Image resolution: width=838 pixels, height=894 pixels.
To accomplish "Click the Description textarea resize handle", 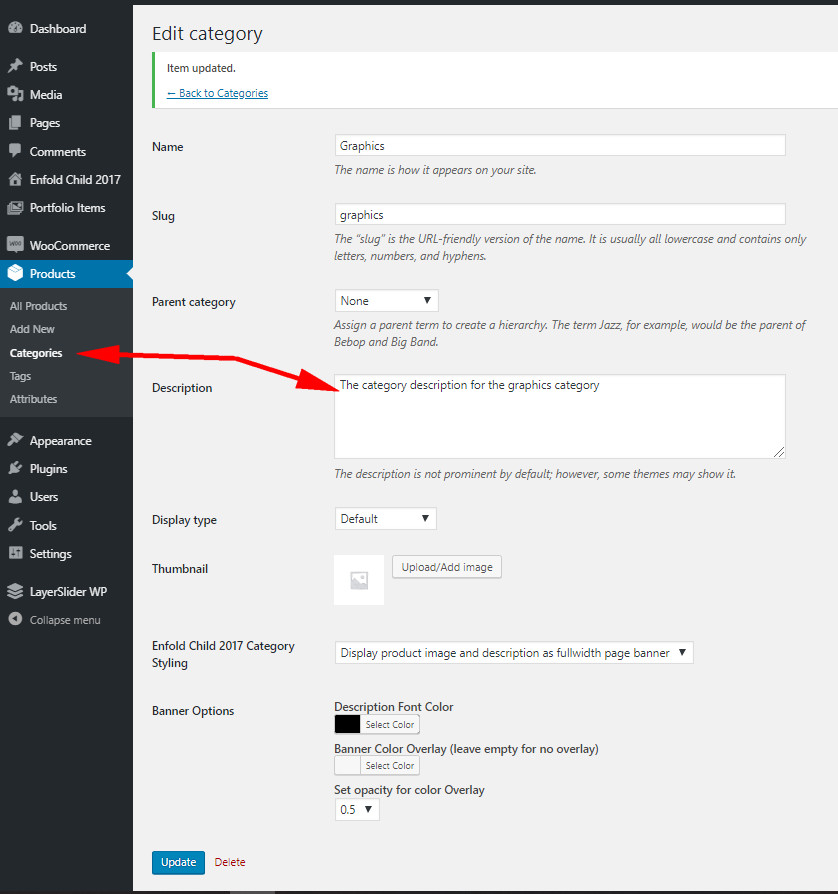I will coord(779,452).
